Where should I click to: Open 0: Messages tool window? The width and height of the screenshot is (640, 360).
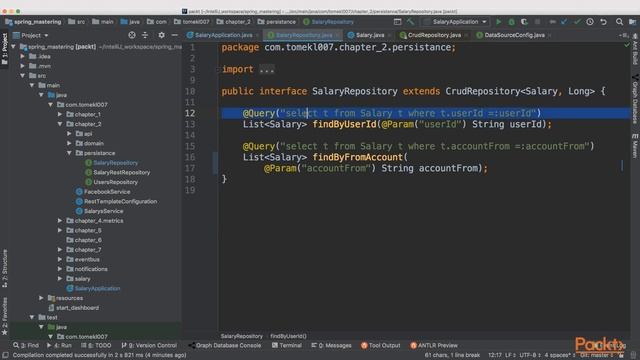331,345
